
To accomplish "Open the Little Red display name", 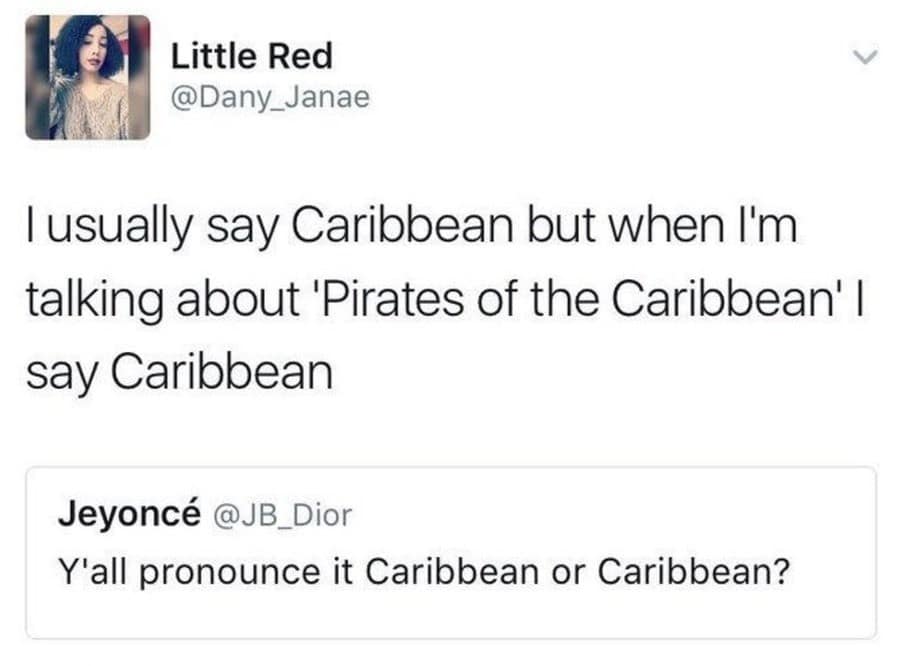I will tap(252, 56).
